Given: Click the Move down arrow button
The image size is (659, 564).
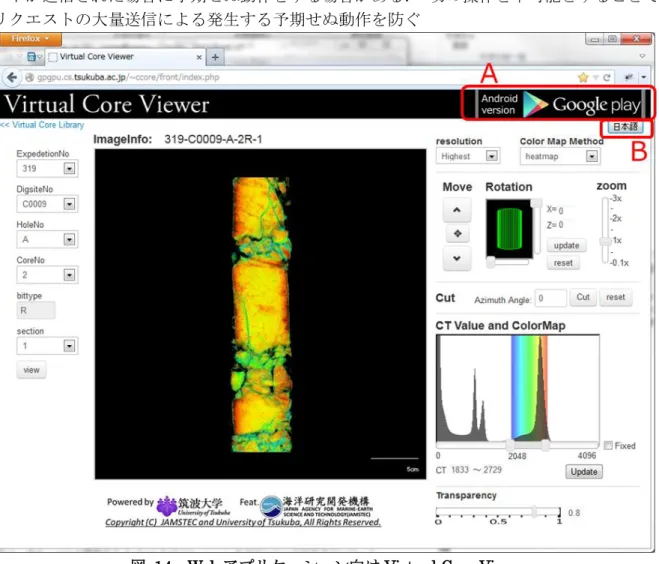Looking at the screenshot, I should point(457,258).
